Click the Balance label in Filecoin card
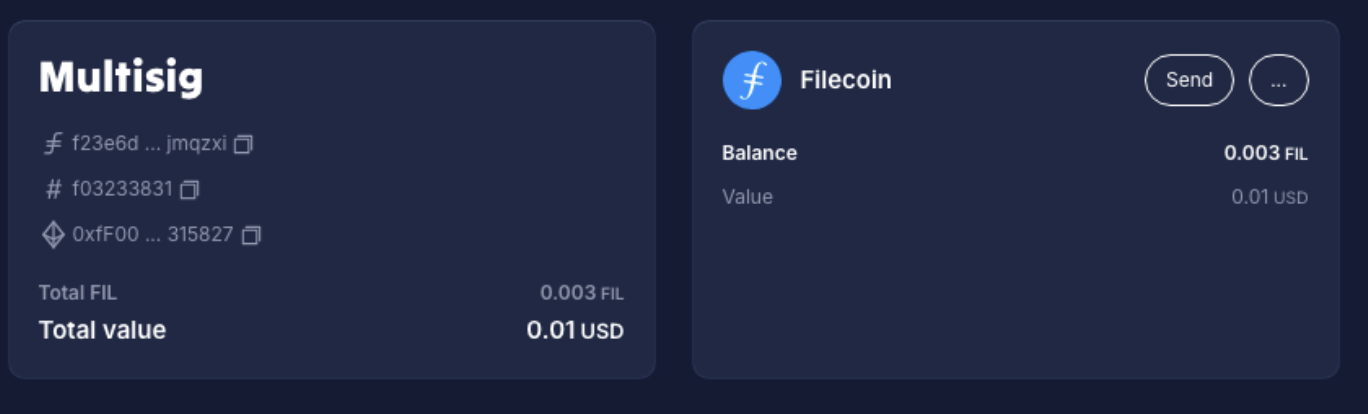1368x414 pixels. tap(759, 153)
